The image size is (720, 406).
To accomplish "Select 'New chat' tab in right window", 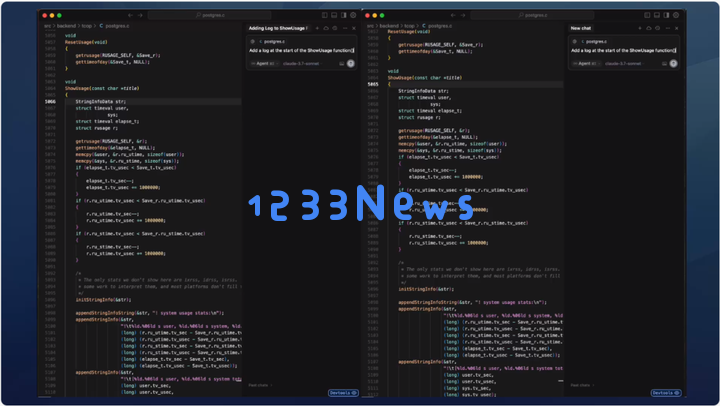I will tap(581, 28).
